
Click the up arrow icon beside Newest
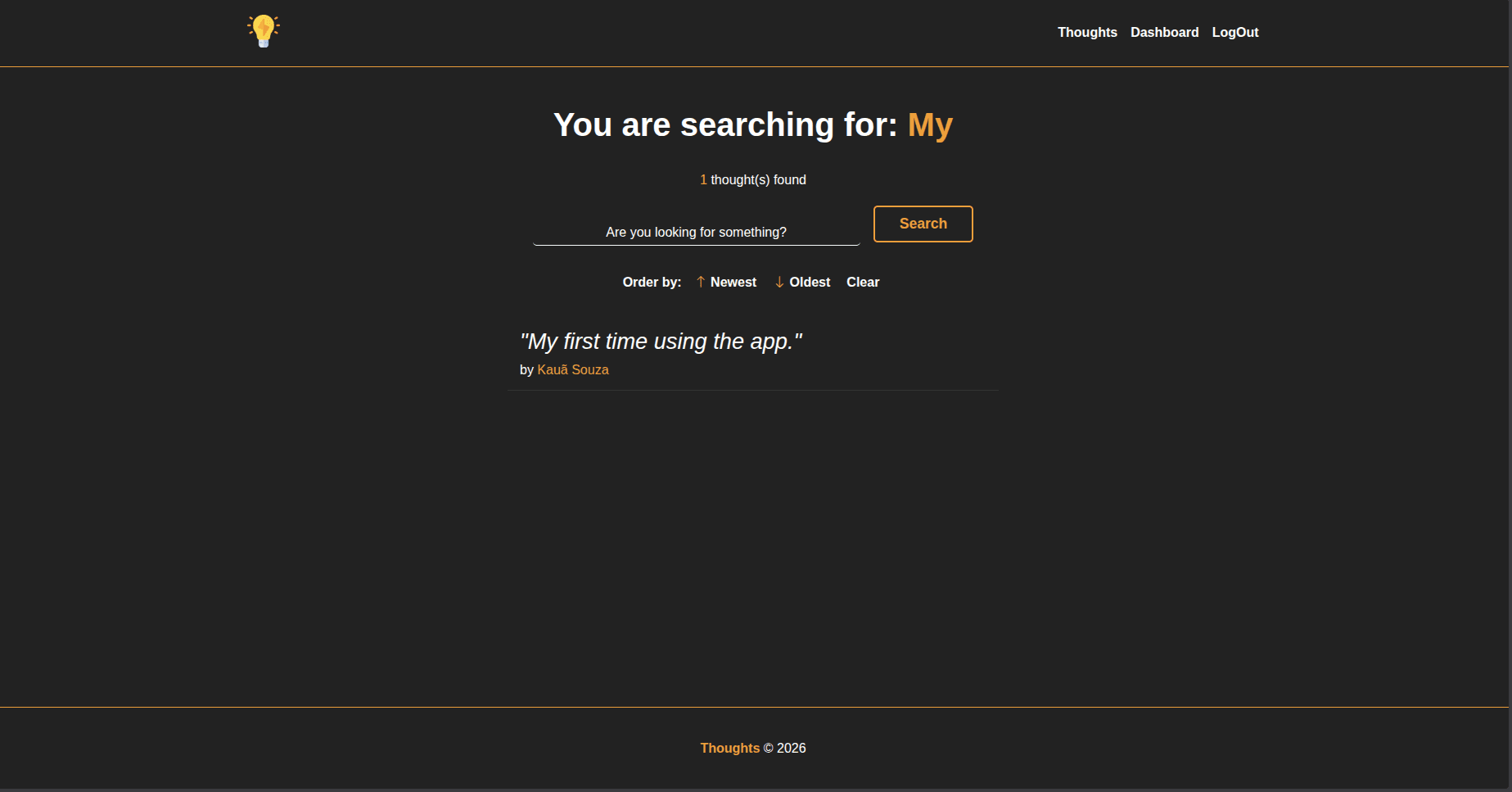click(x=701, y=282)
